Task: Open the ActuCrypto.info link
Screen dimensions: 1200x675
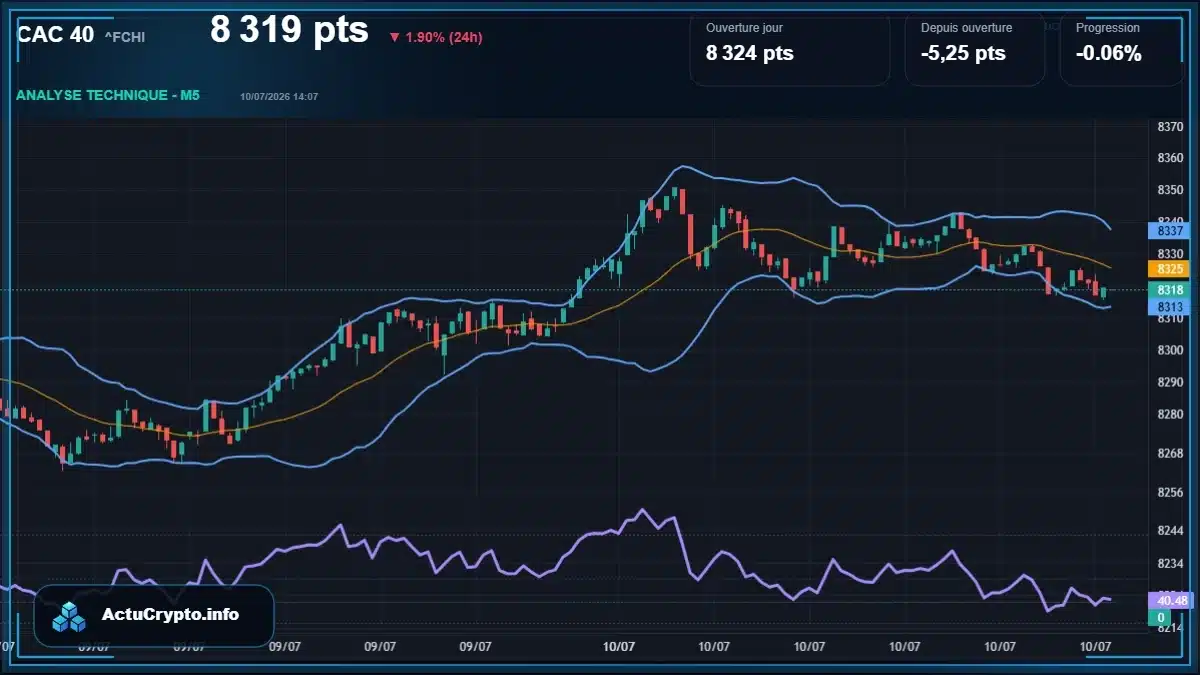Action: point(171,614)
